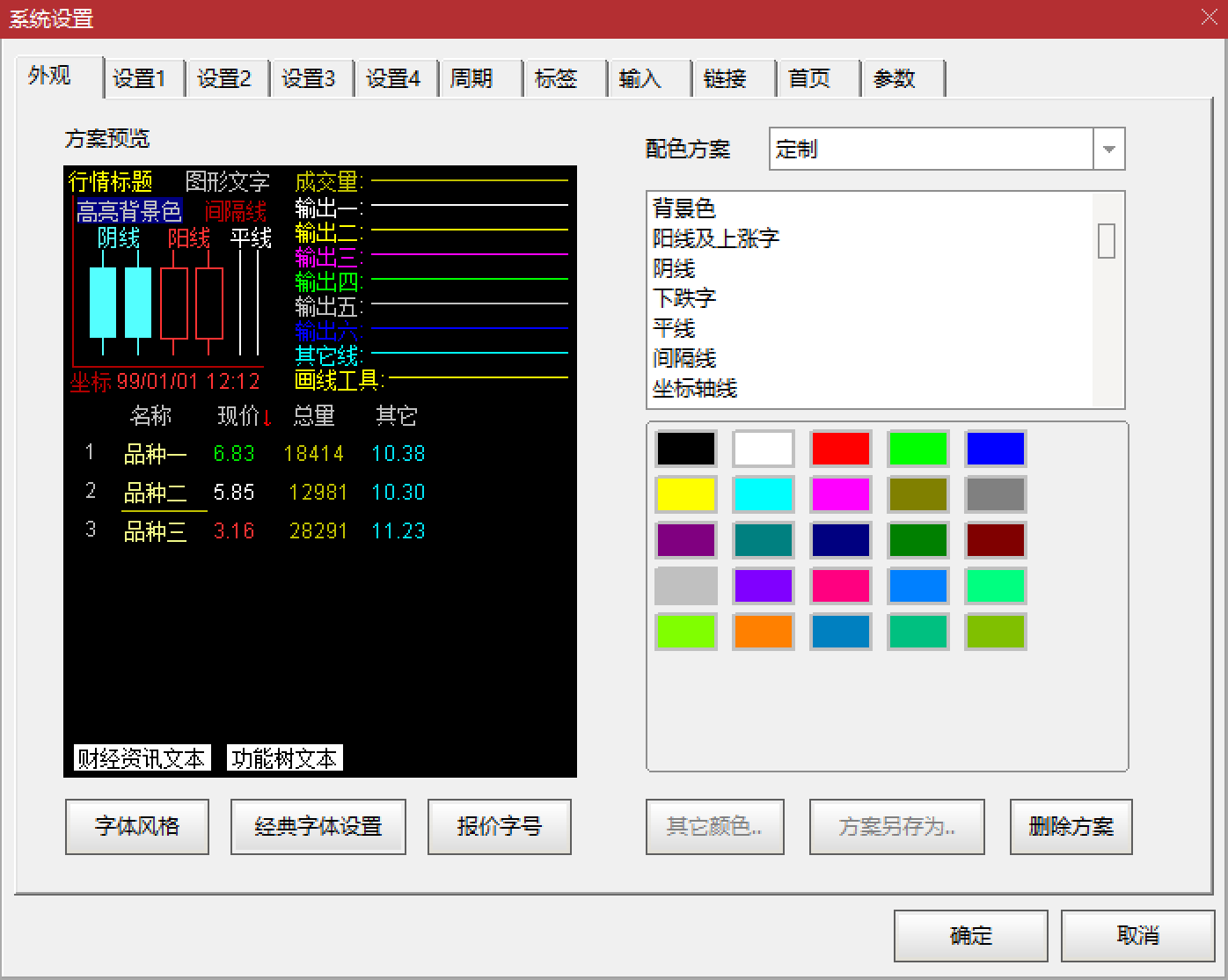Pick the maroon color swatch
This screenshot has width=1228, height=980.
click(996, 540)
